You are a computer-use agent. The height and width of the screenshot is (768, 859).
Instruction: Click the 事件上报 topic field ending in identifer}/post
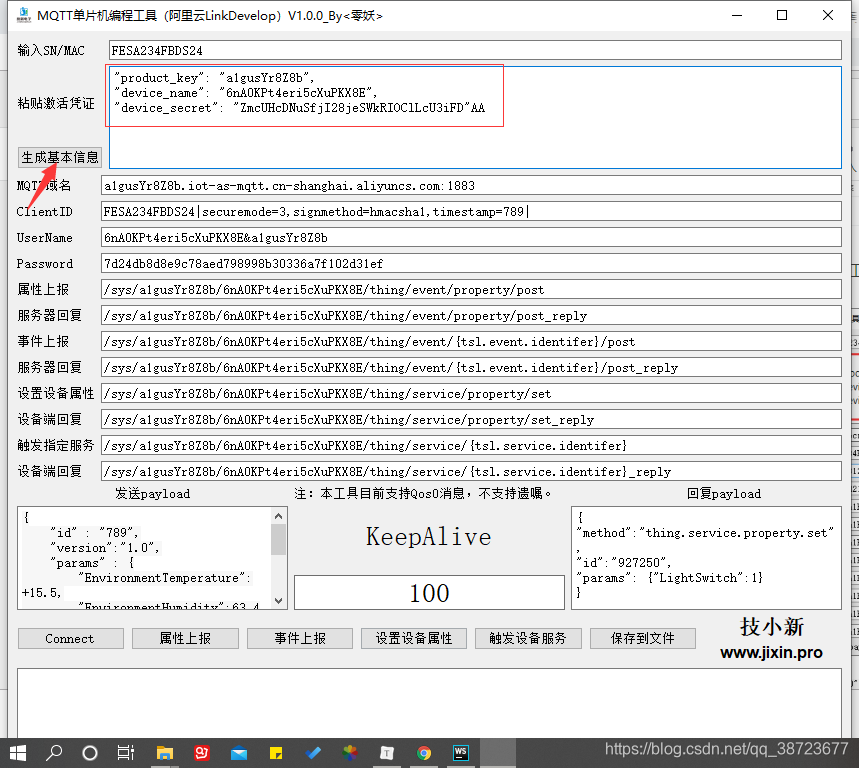tap(471, 342)
